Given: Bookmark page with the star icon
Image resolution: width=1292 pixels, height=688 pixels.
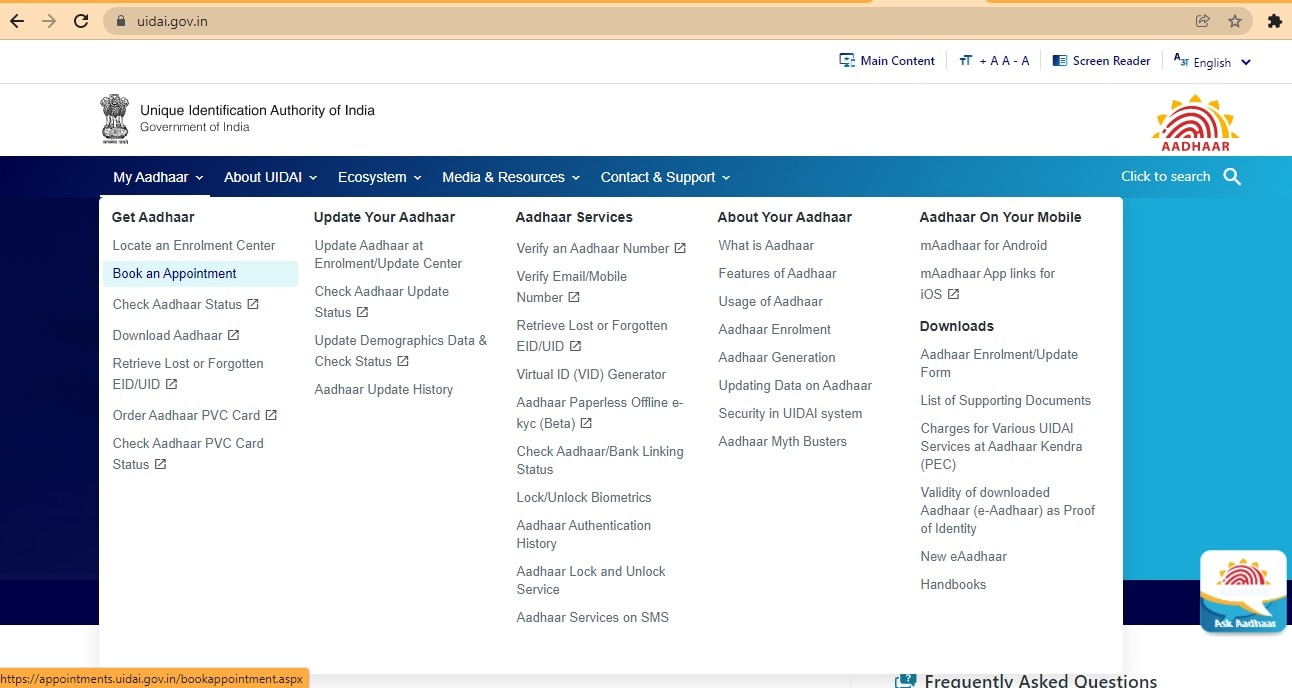Looking at the screenshot, I should (x=1235, y=21).
